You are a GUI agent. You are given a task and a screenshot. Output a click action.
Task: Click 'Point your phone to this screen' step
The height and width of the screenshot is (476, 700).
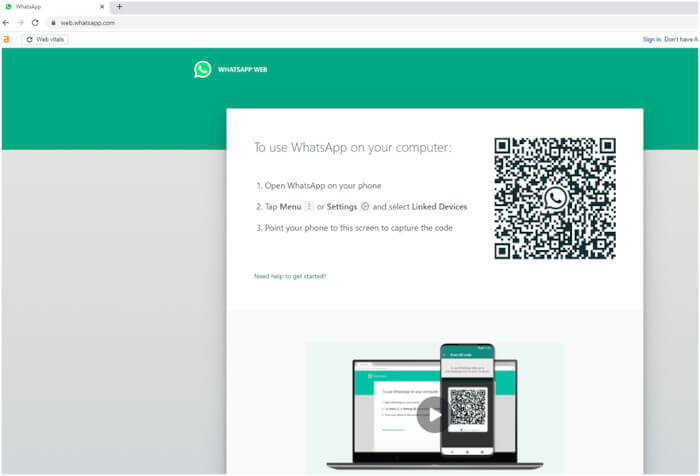[354, 228]
